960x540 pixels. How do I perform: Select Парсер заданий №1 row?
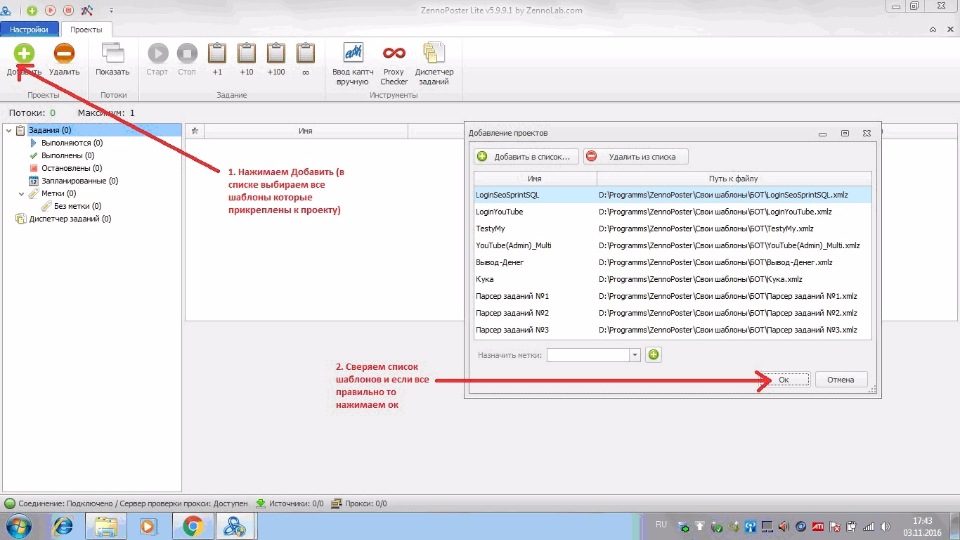pyautogui.click(x=672, y=296)
